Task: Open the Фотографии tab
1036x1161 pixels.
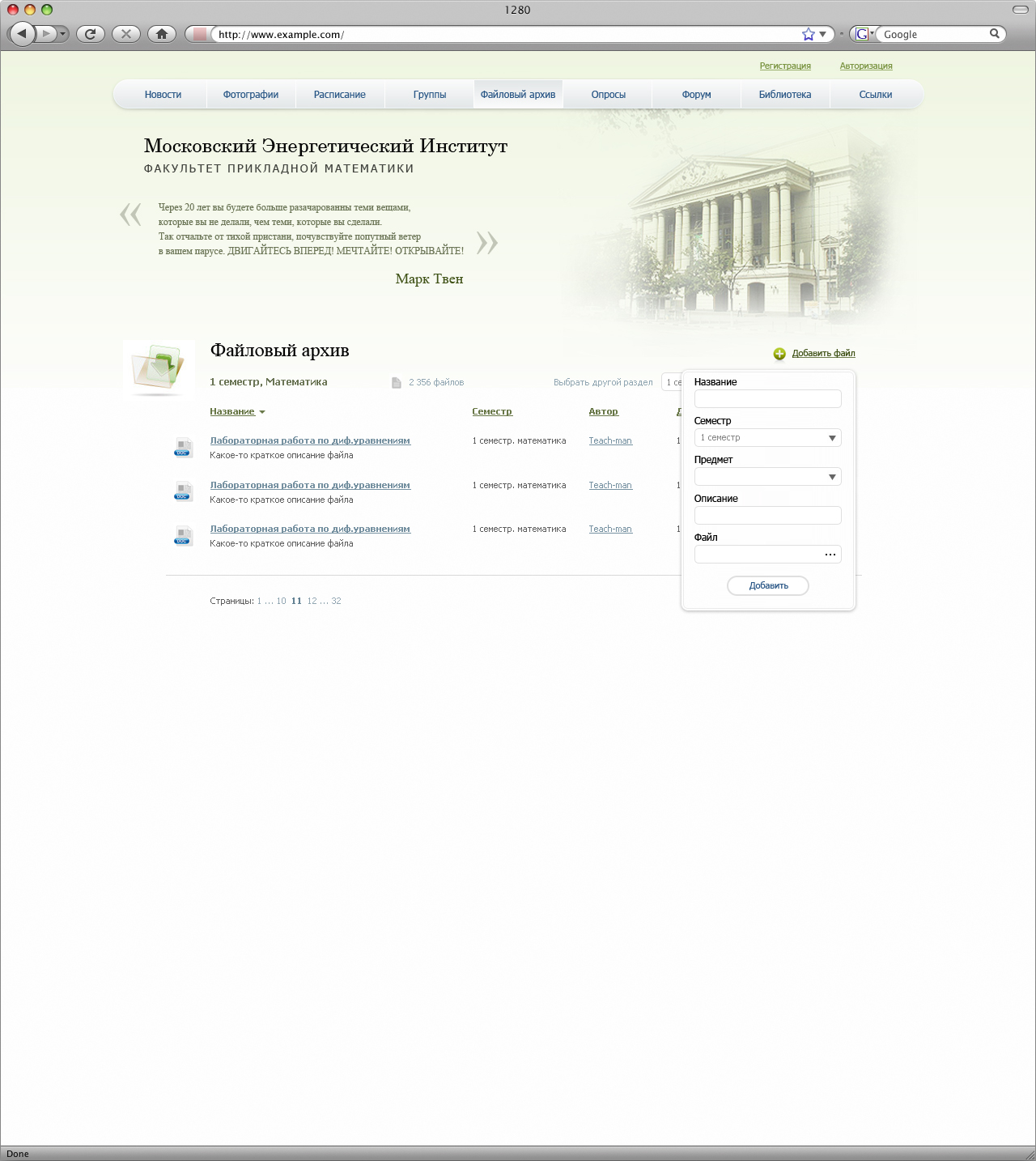Action: point(251,95)
